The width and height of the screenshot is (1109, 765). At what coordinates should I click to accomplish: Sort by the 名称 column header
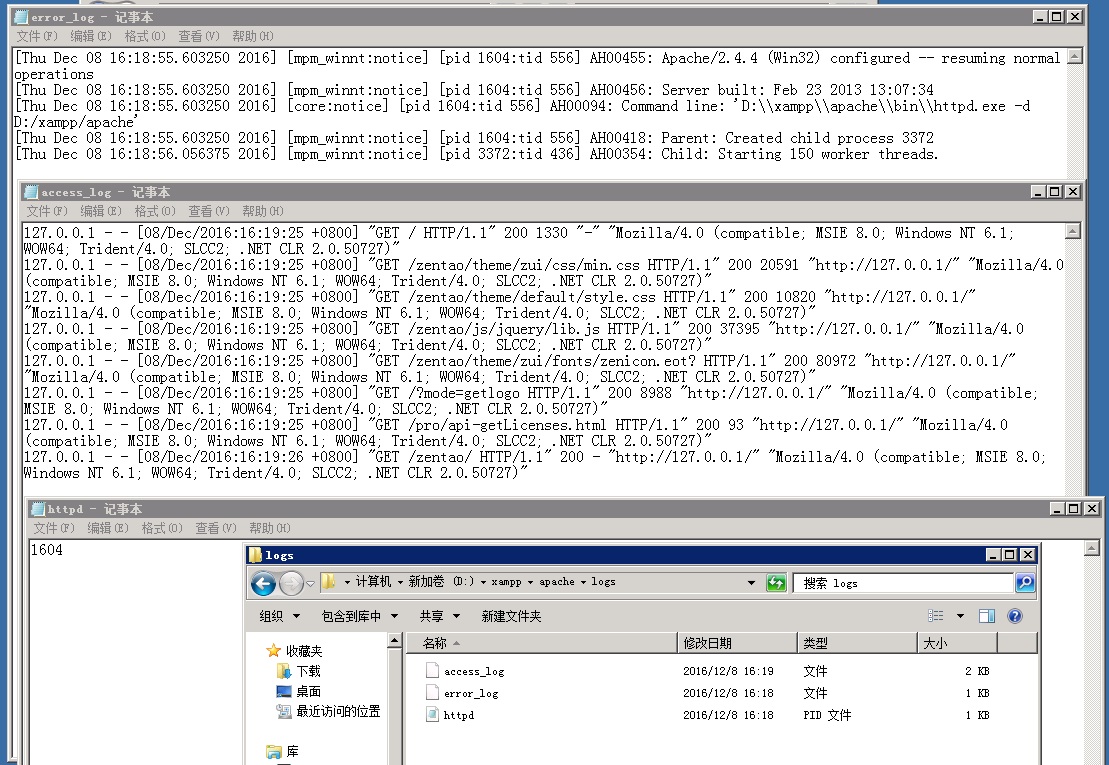[541, 643]
